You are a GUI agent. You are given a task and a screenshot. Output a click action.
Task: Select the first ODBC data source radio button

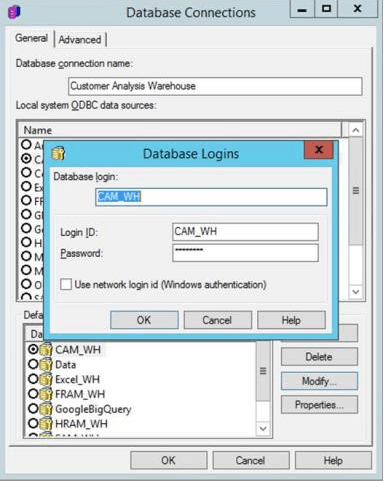pyautogui.click(x=26, y=144)
